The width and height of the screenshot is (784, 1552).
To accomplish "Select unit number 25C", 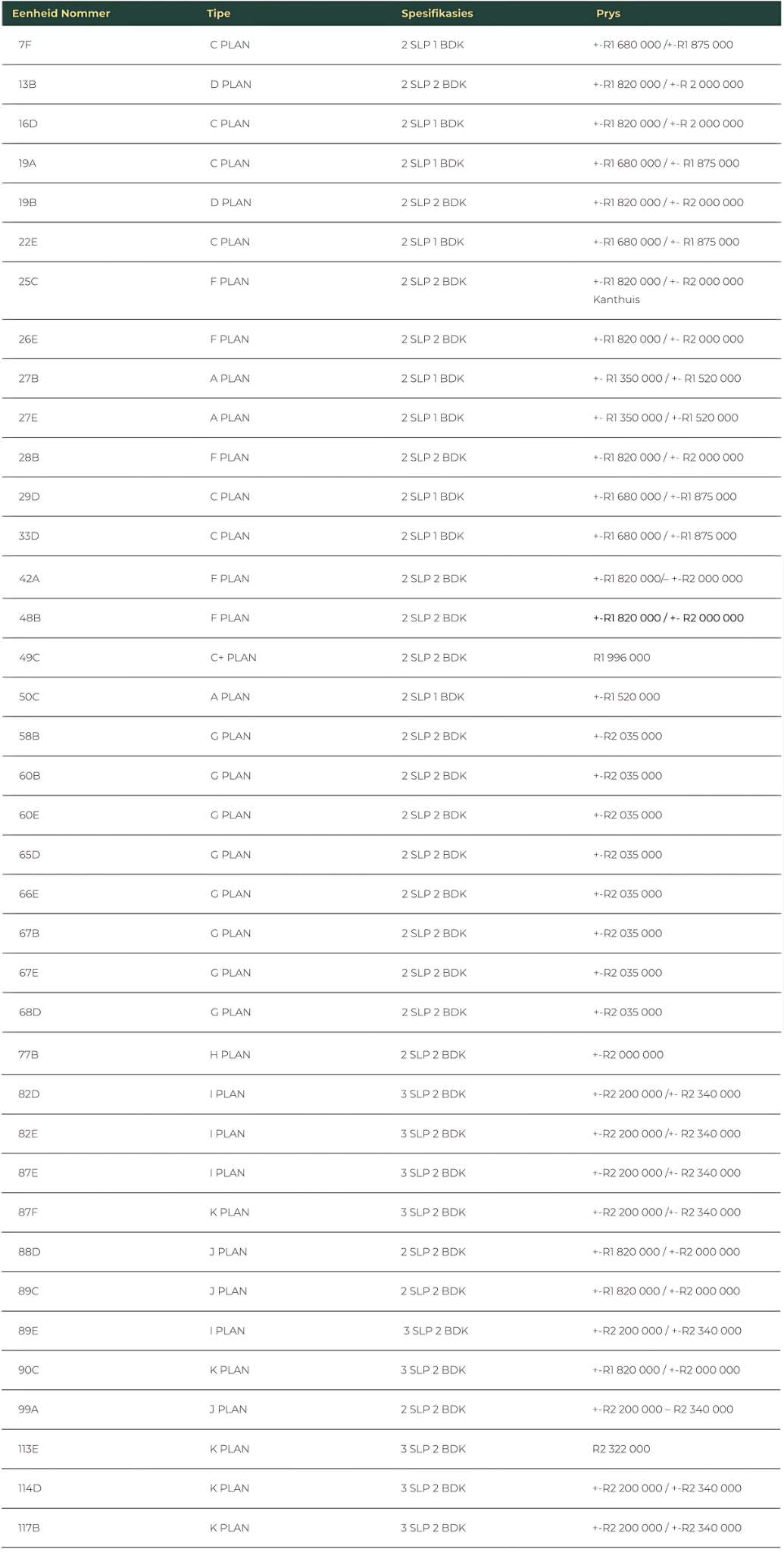I will [29, 282].
